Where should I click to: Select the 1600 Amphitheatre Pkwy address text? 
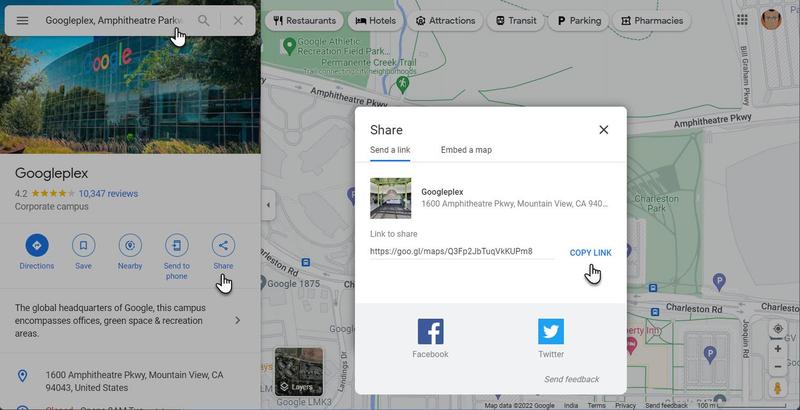[134, 381]
